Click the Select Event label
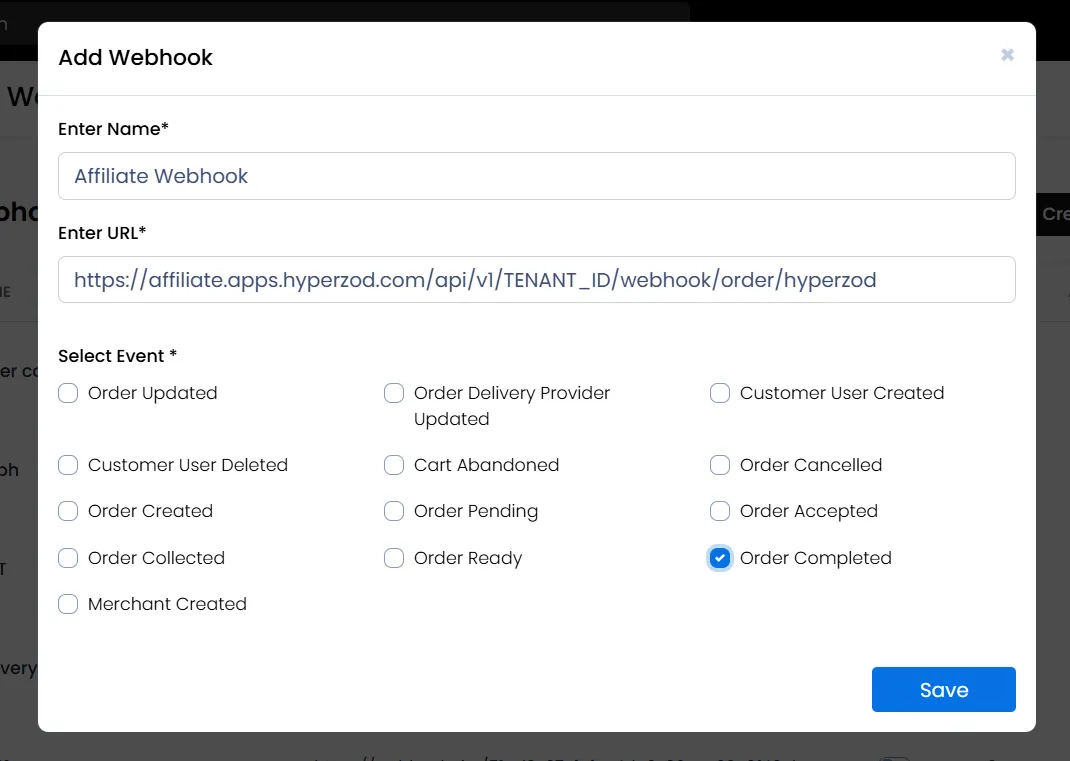This screenshot has width=1070, height=761. pos(117,356)
